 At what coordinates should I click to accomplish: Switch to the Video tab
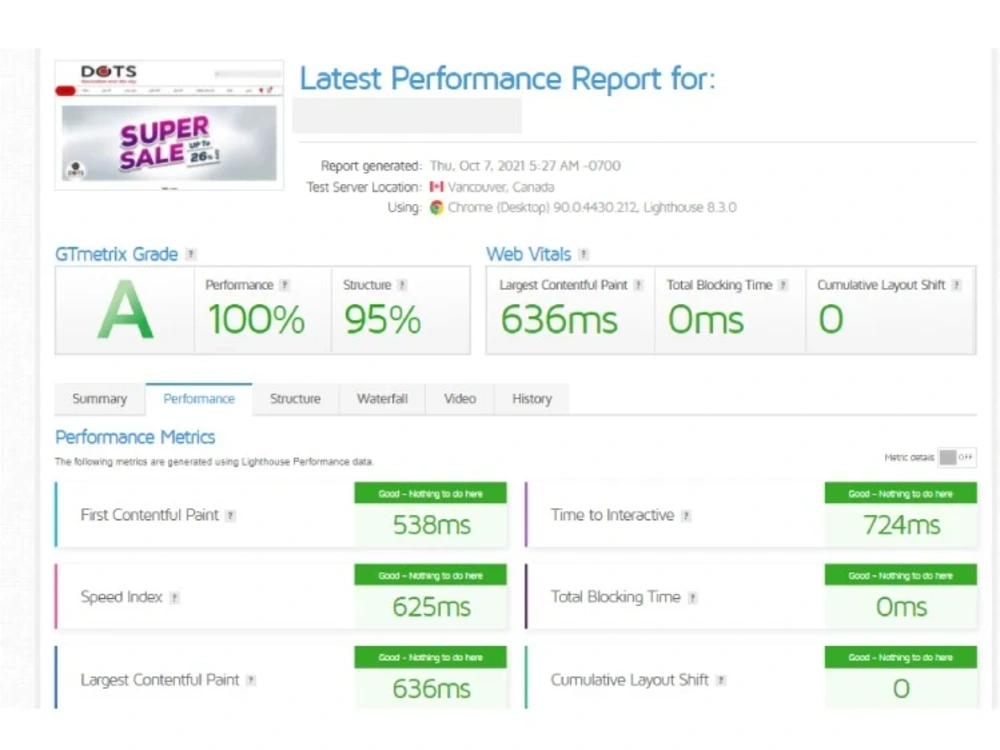coord(460,399)
